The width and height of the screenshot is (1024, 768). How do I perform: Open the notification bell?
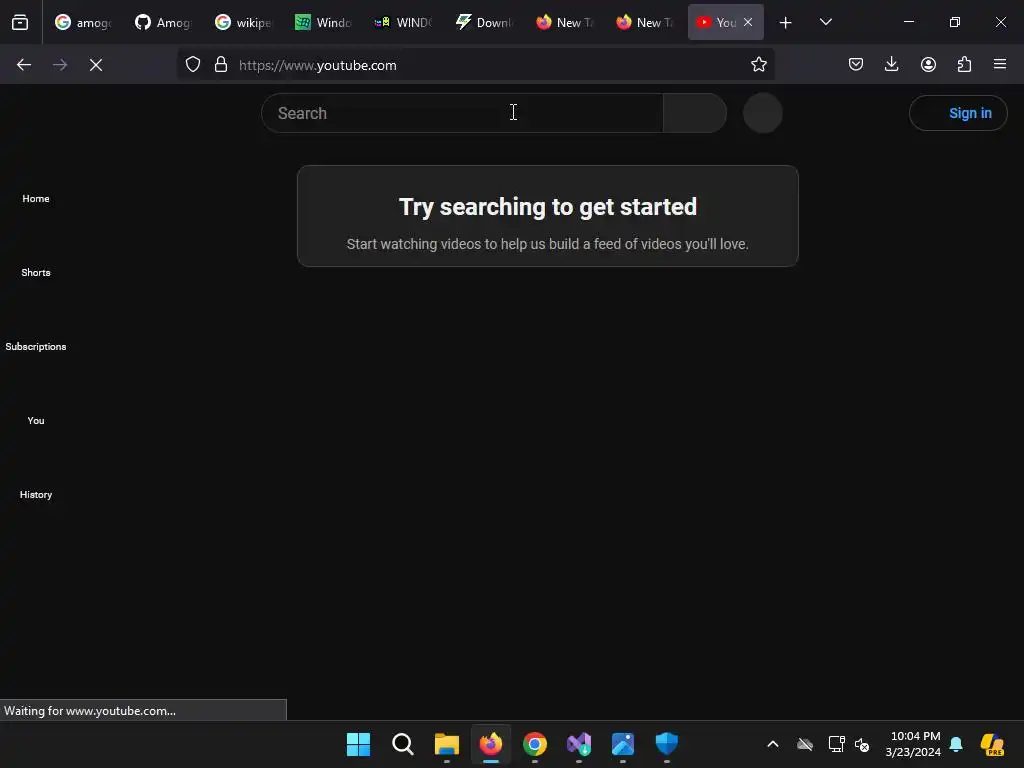tap(956, 744)
